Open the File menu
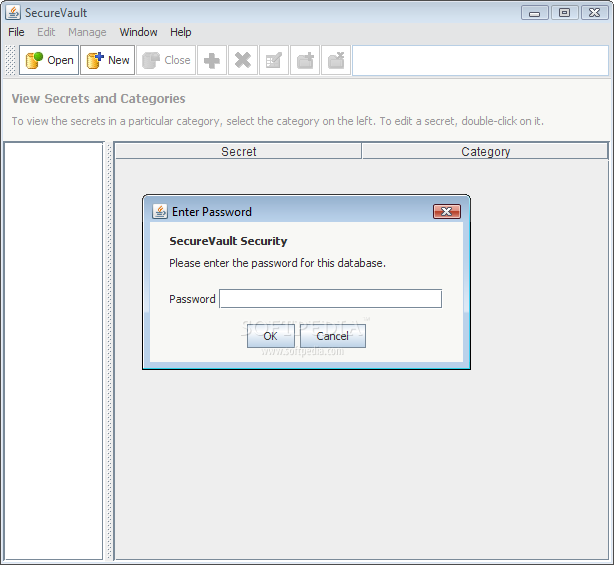This screenshot has width=614, height=565. tap(16, 32)
